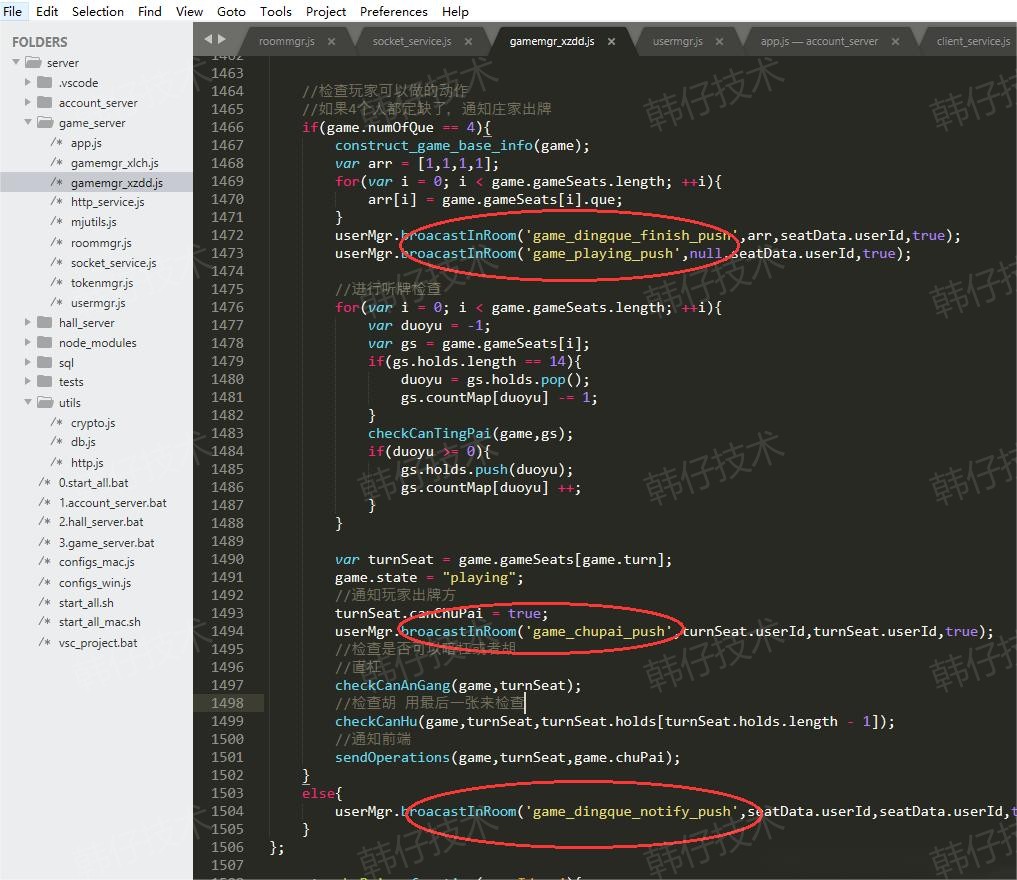Open configs_mac.js file
The height and width of the screenshot is (880, 1017).
(97, 562)
